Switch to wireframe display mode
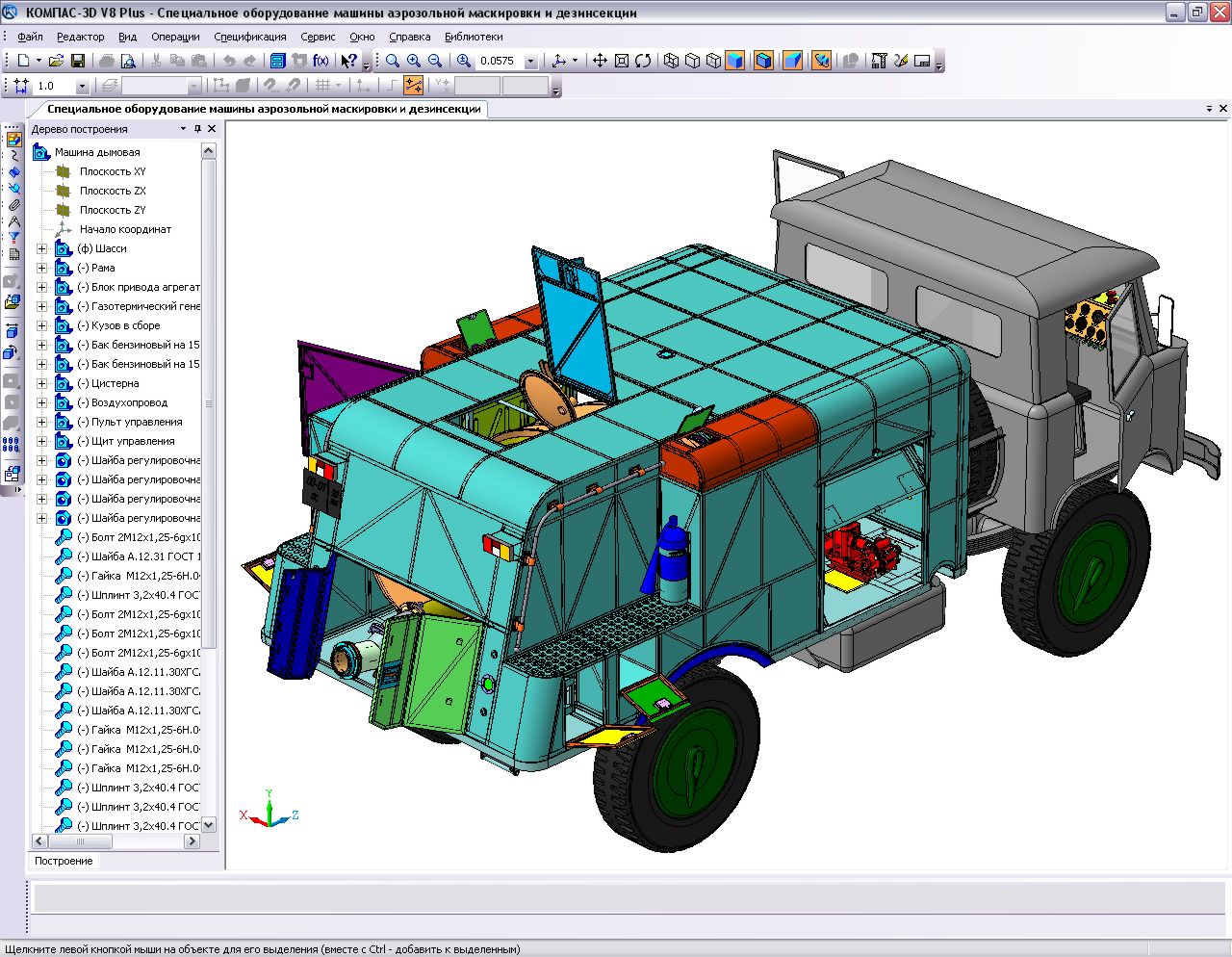 tap(671, 61)
